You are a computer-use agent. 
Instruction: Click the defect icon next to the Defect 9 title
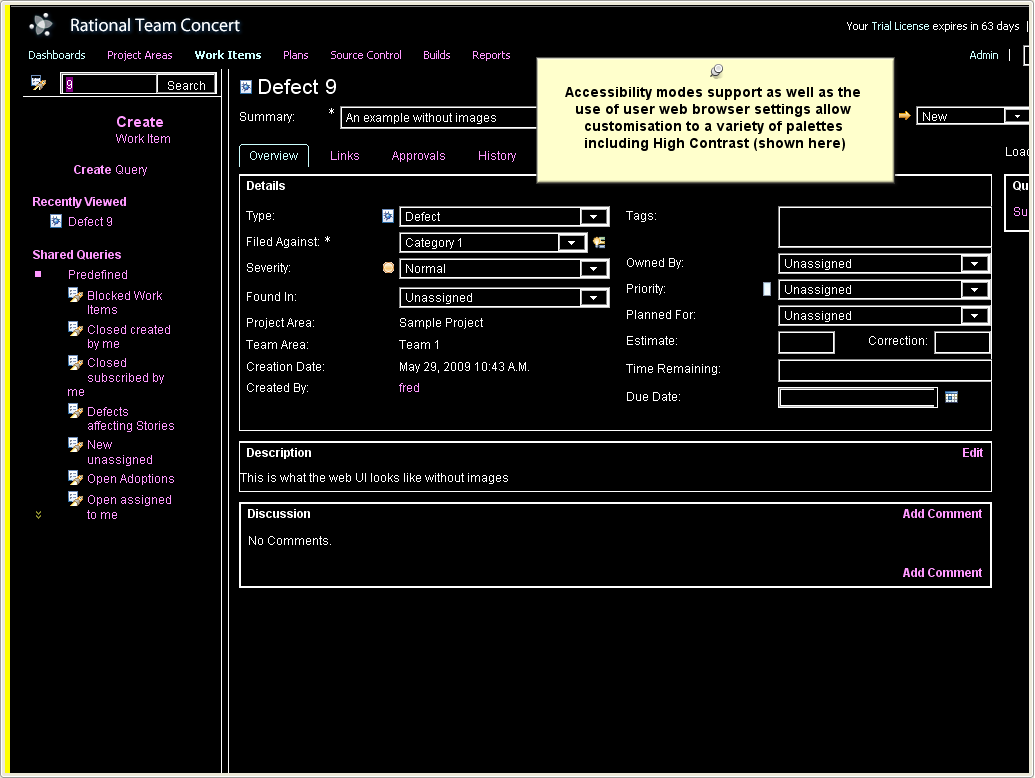(246, 88)
